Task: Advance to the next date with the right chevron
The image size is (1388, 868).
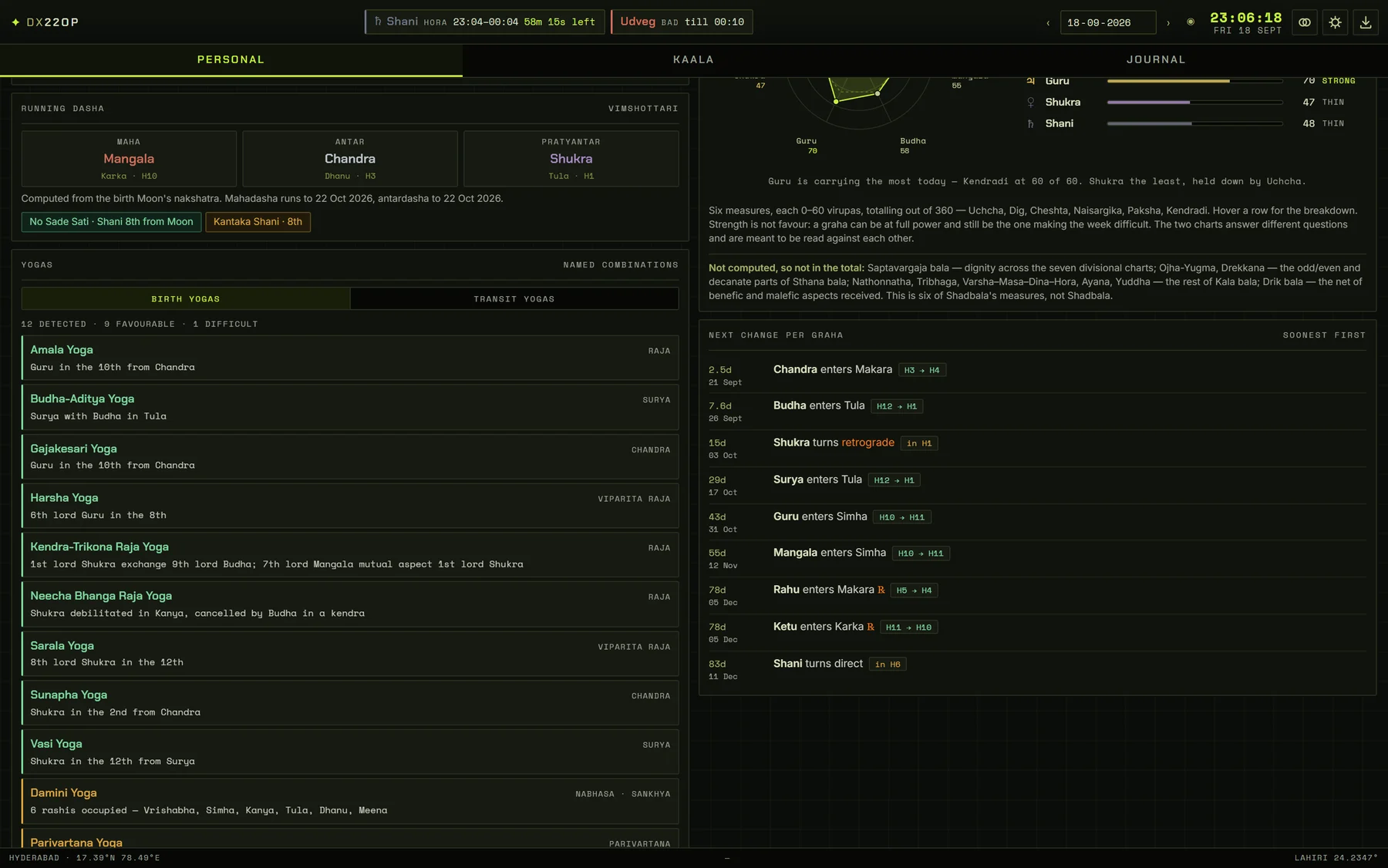Action: 1168,23
